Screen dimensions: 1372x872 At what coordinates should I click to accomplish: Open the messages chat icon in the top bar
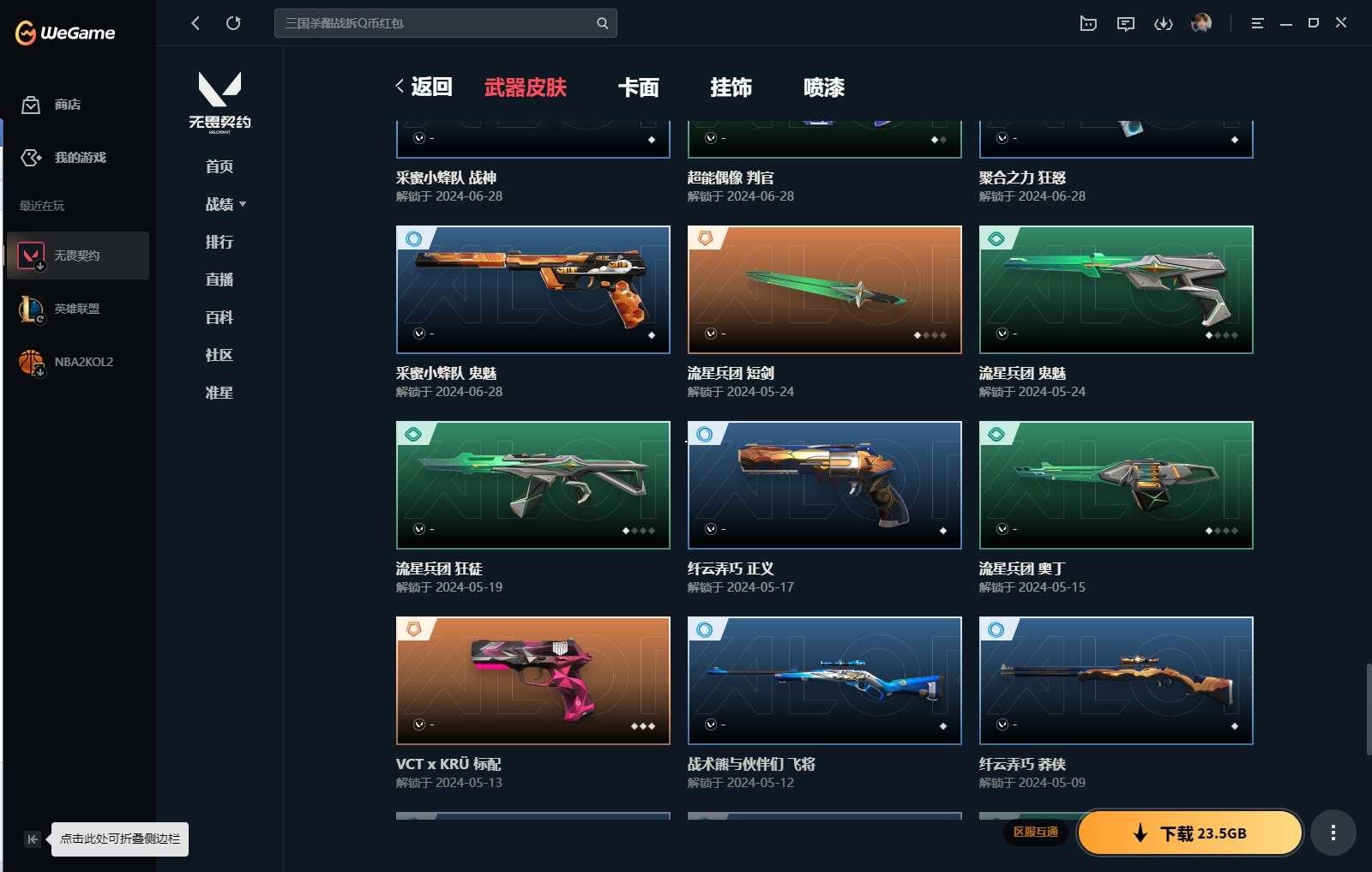click(1126, 23)
